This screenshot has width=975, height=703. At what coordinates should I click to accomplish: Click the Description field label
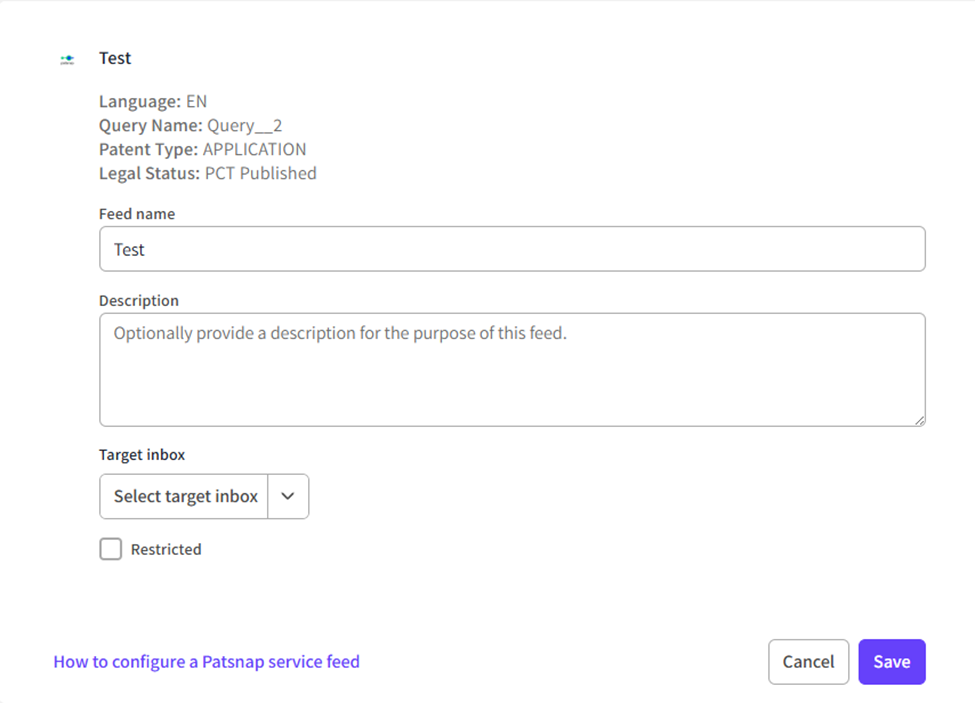pyautogui.click(x=139, y=301)
